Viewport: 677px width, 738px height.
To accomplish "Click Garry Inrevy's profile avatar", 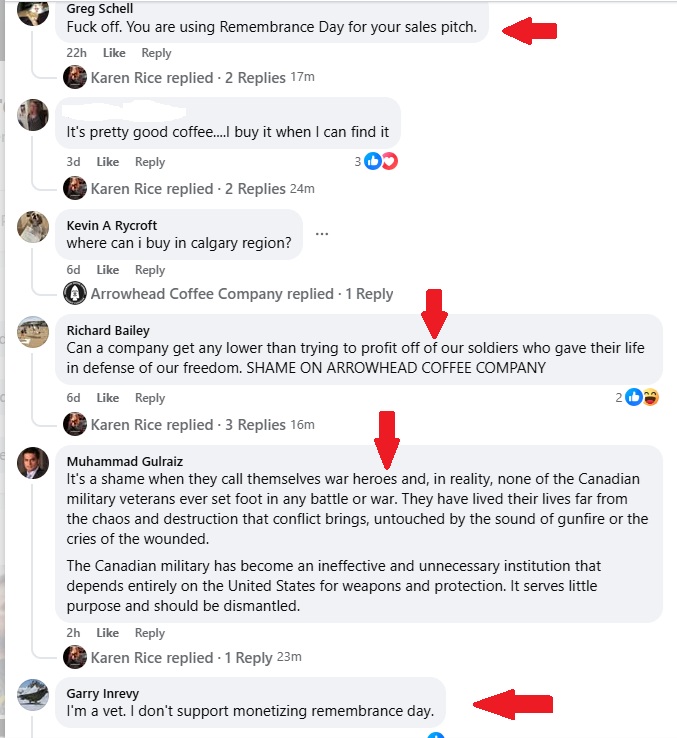I will coord(34,693).
